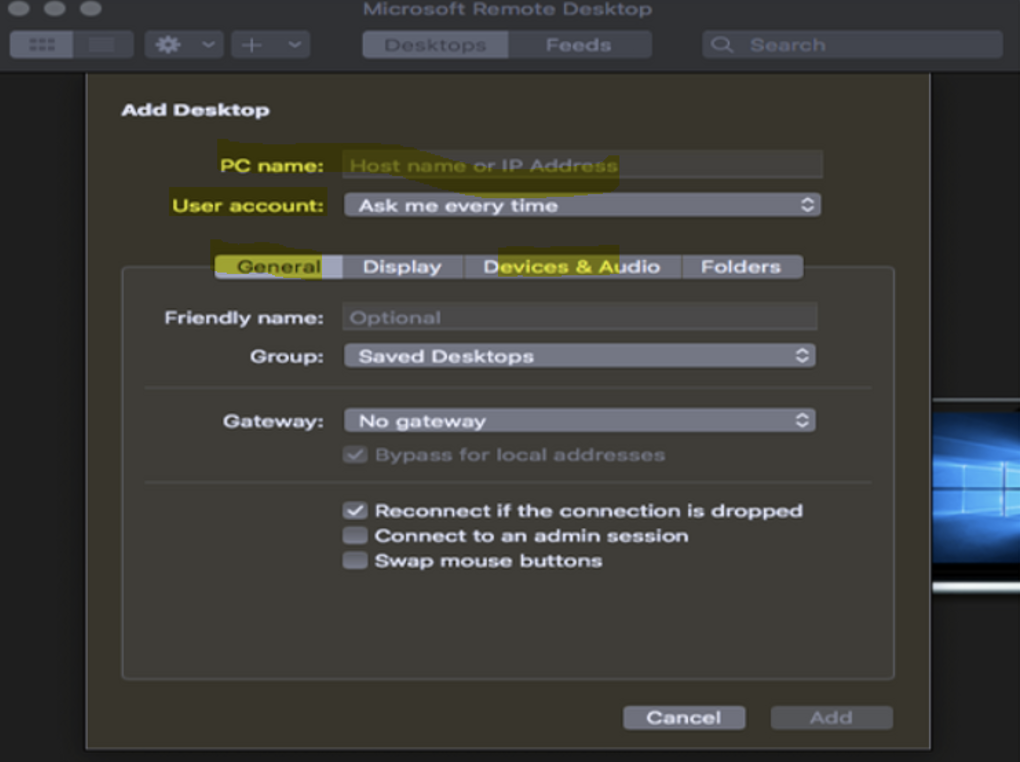Image resolution: width=1020 pixels, height=762 pixels.
Task: Click the "Friendly name:" label
Action: pyautogui.click(x=244, y=318)
